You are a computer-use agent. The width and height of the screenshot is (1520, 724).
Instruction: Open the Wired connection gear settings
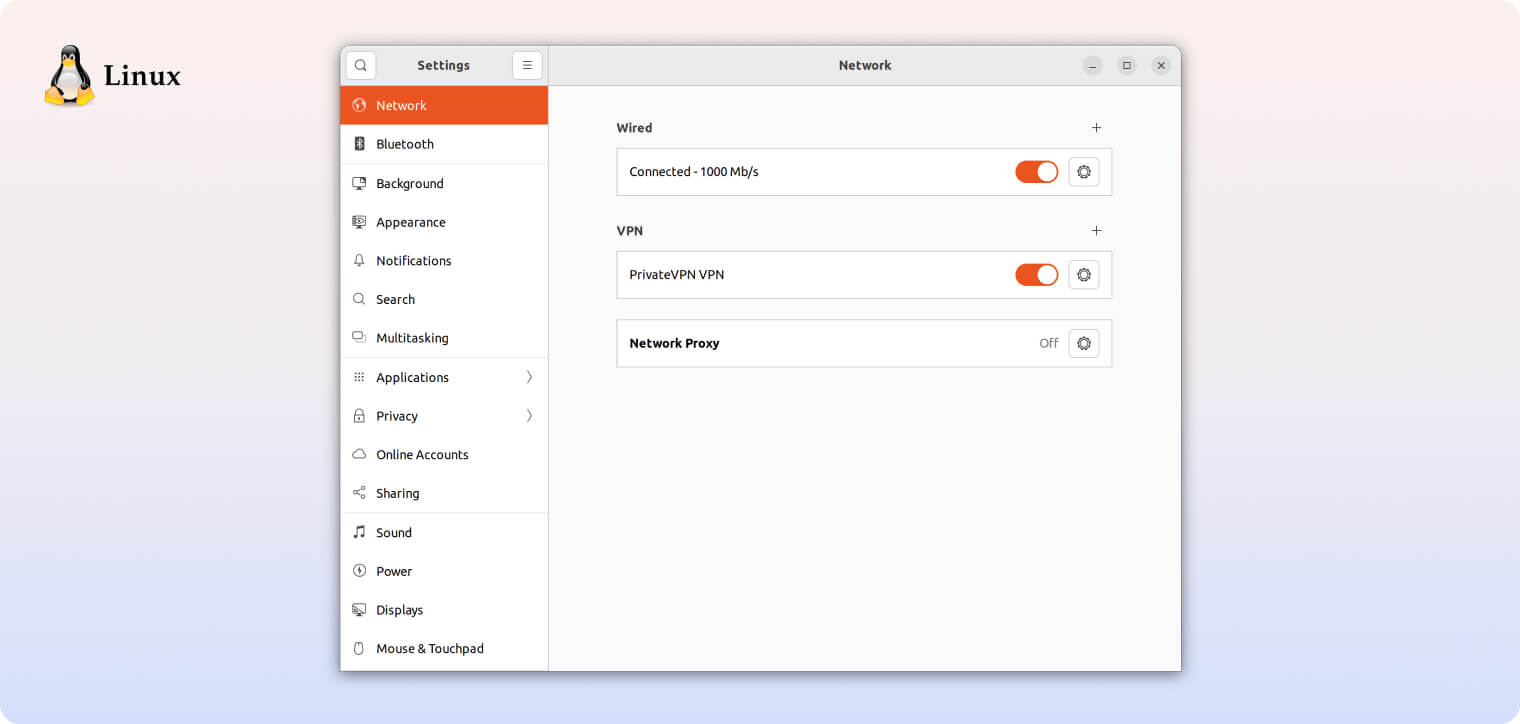coord(1084,171)
